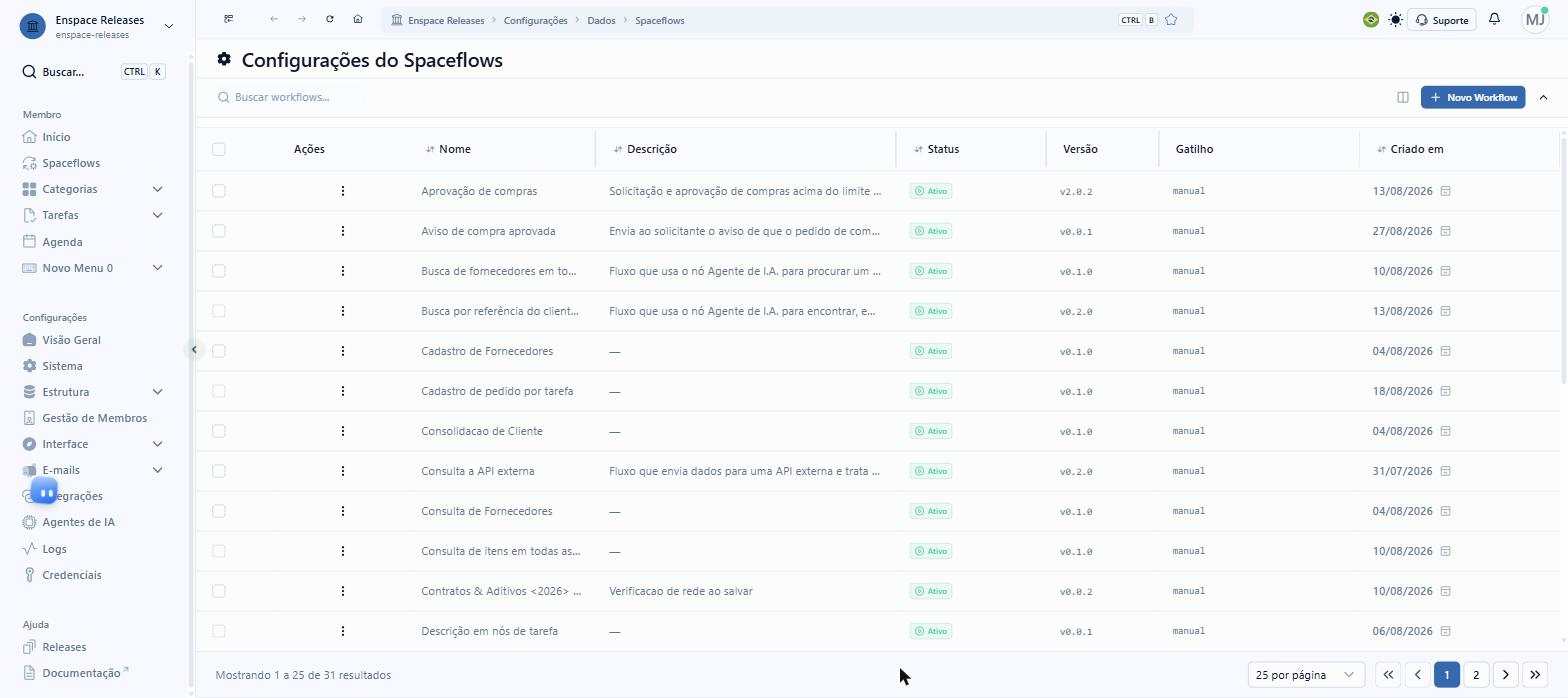Check the Contratos & Aditivos row
The height and width of the screenshot is (698, 1568).
[219, 591]
